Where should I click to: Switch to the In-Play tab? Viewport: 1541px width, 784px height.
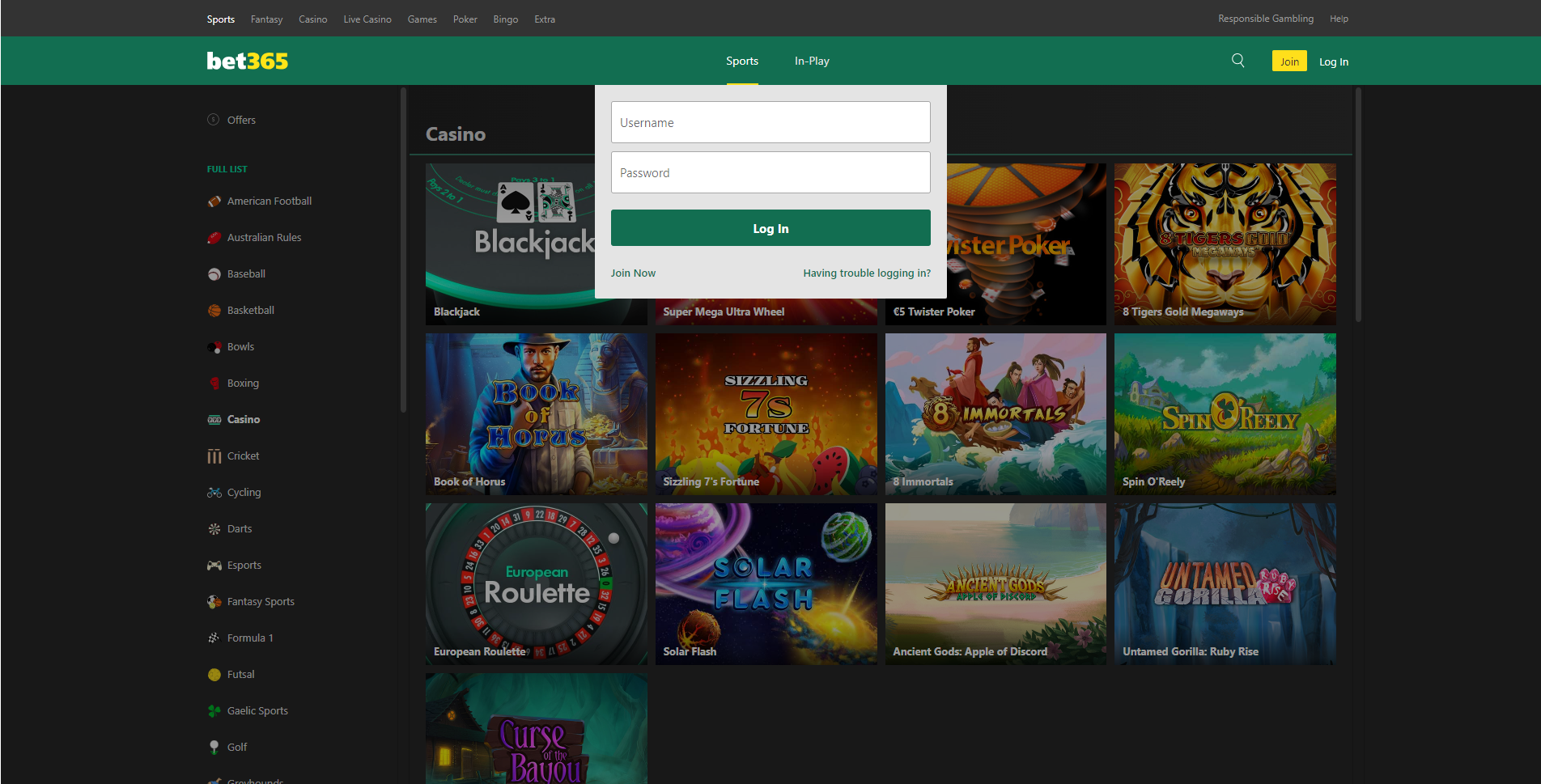[x=812, y=61]
